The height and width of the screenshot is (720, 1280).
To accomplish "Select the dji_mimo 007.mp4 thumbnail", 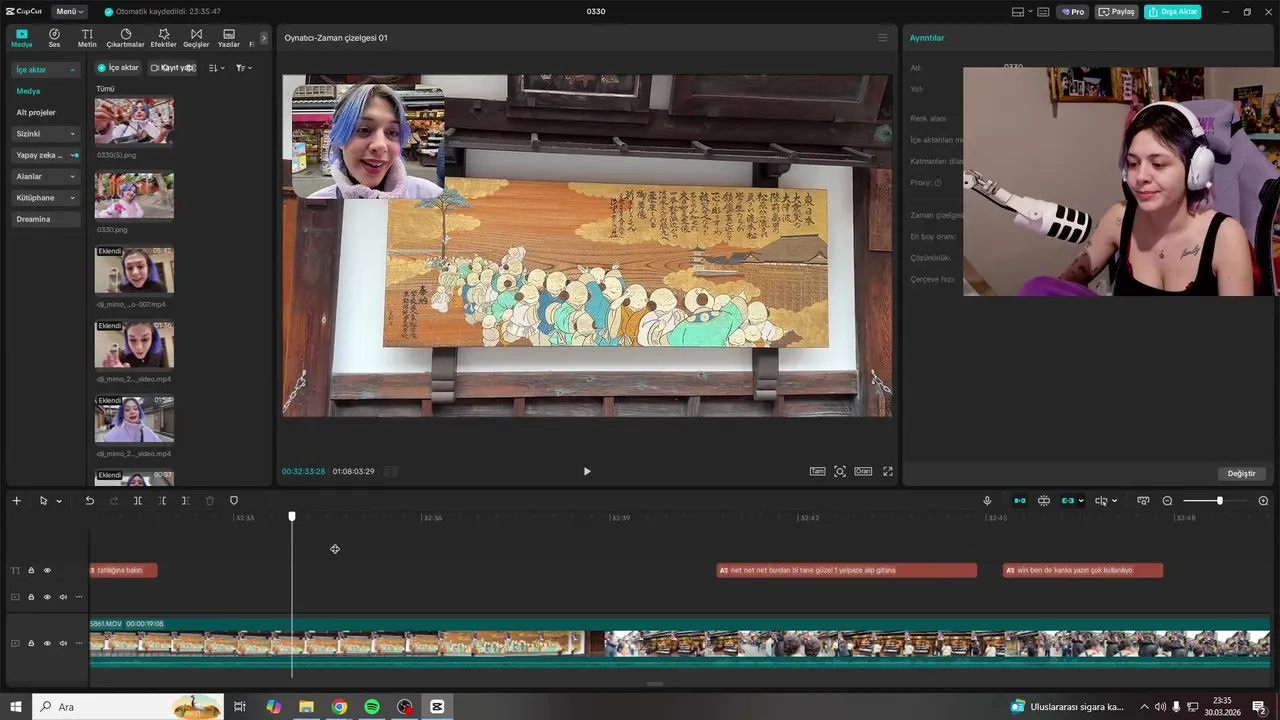I will (x=134, y=270).
